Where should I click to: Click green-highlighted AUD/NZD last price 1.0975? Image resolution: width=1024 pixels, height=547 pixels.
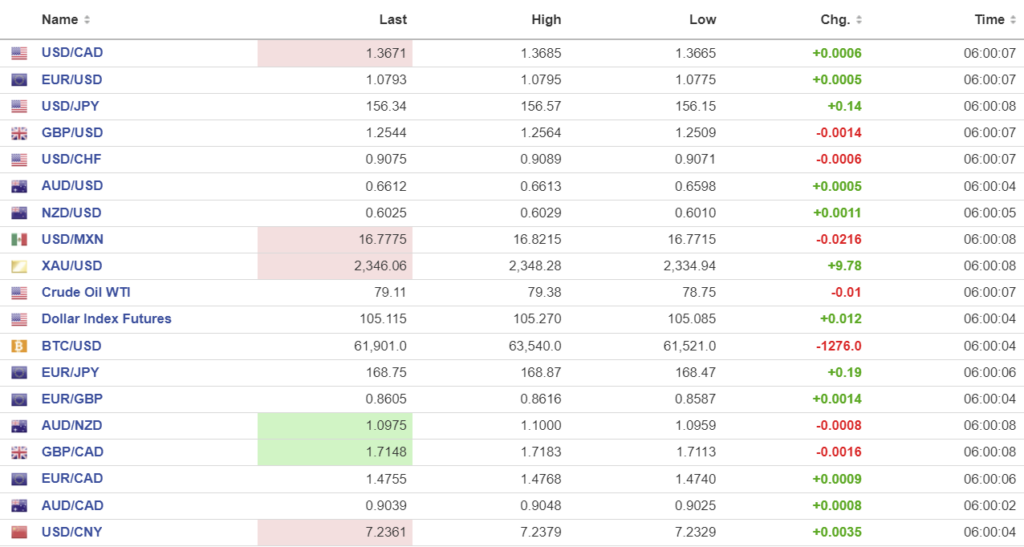pos(387,426)
